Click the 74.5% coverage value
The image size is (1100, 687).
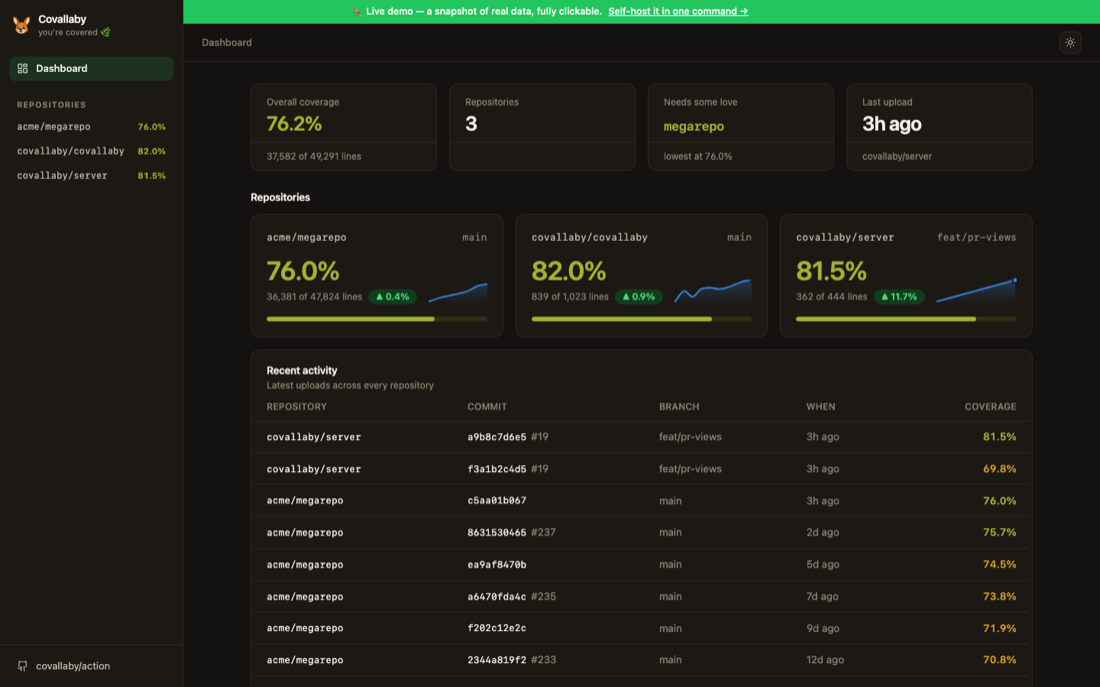pos(1000,565)
